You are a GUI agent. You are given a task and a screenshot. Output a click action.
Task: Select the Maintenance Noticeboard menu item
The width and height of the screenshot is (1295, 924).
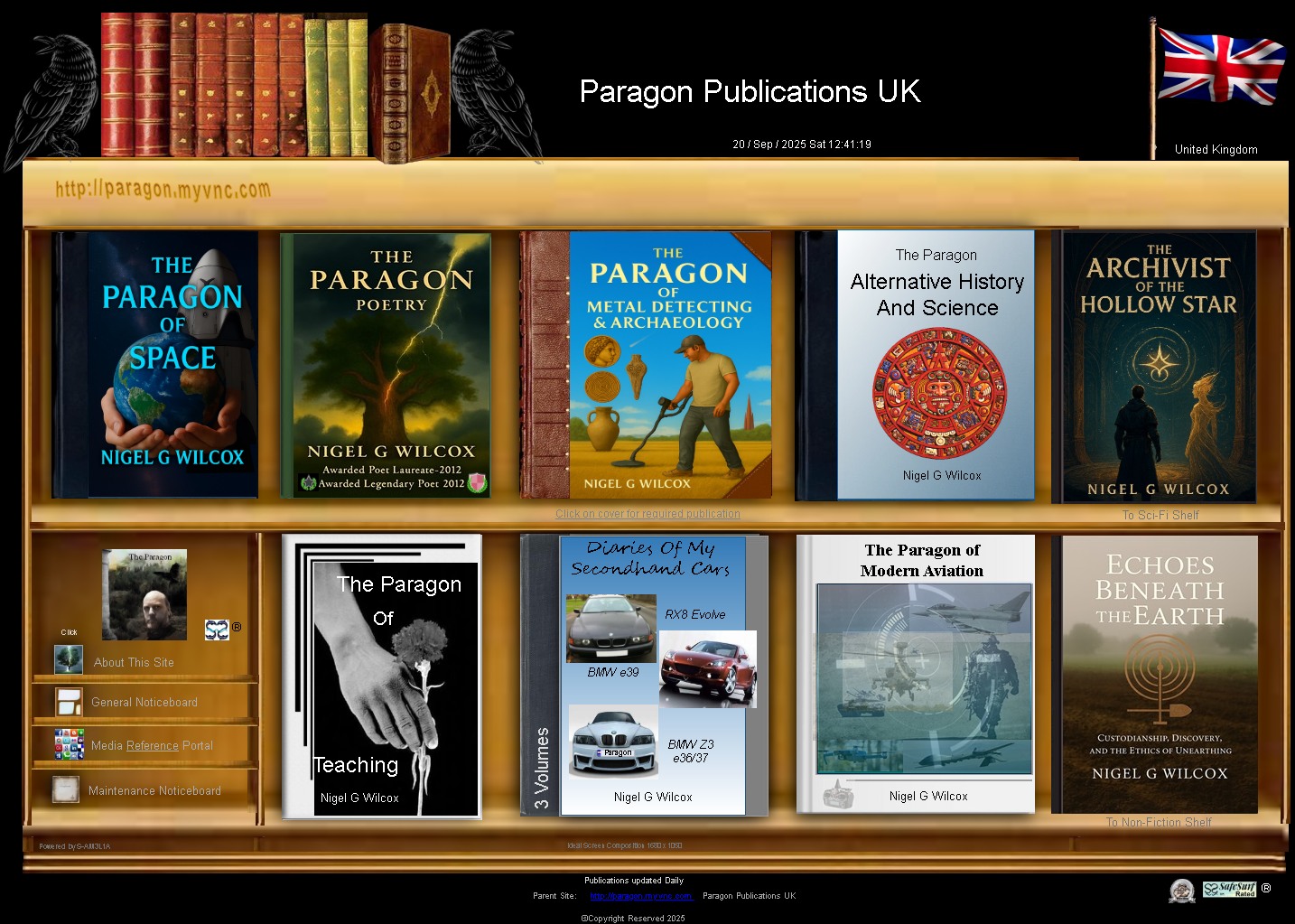(154, 790)
